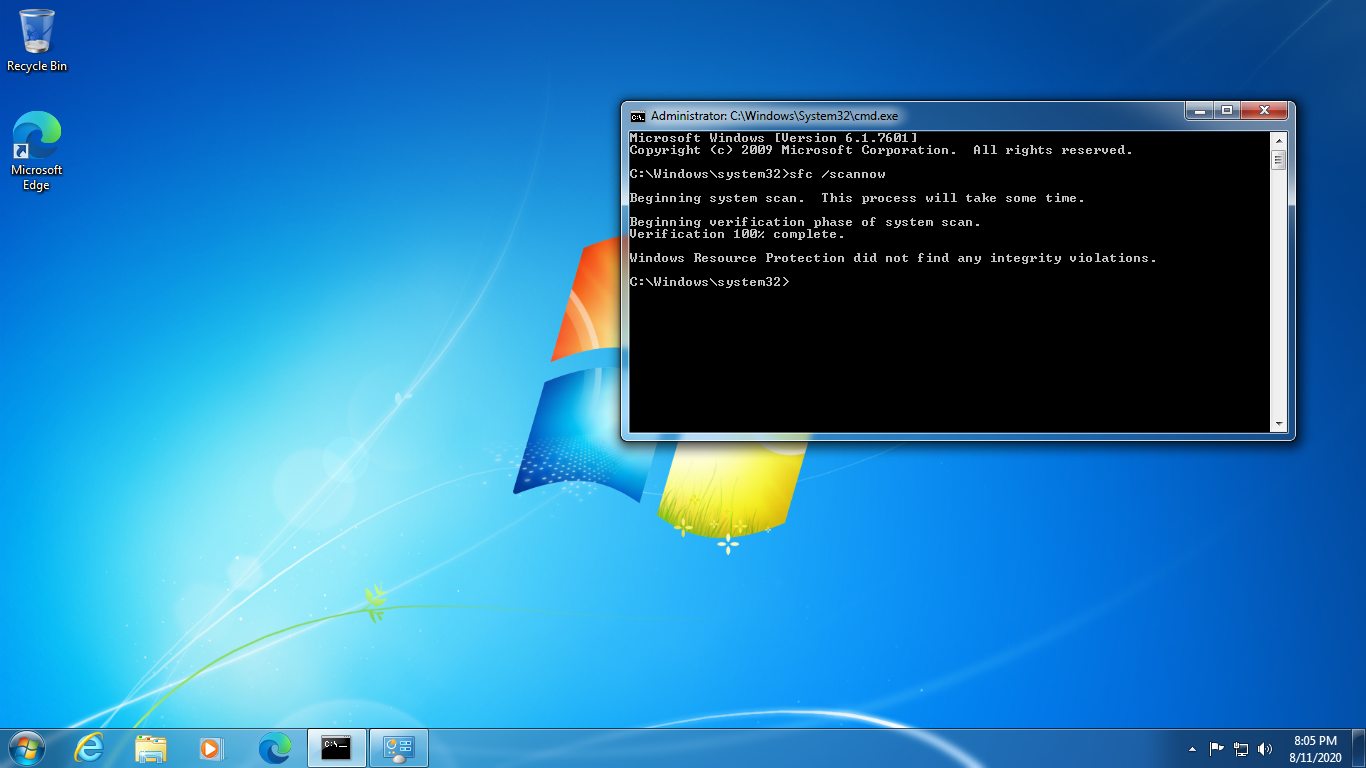Viewport: 1366px width, 768px height.
Task: Select the Microsoft Edge desktop shortcut
Action: click(x=37, y=150)
